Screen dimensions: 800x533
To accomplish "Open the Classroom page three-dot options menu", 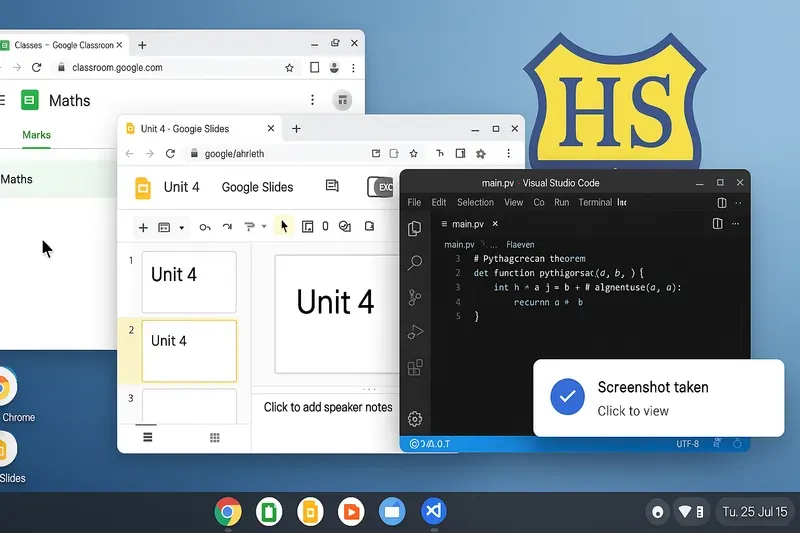I will click(312, 100).
